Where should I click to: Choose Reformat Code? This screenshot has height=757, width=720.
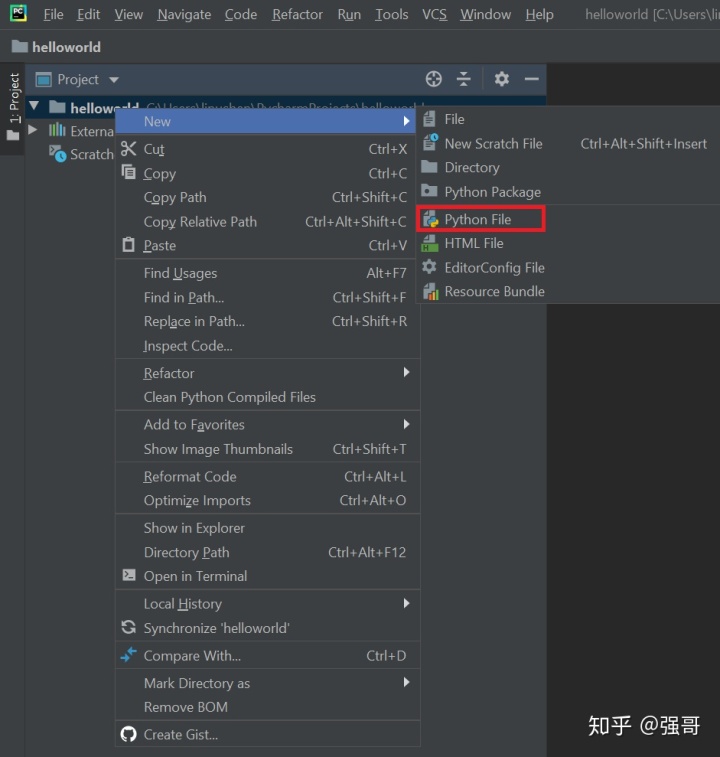268,477
